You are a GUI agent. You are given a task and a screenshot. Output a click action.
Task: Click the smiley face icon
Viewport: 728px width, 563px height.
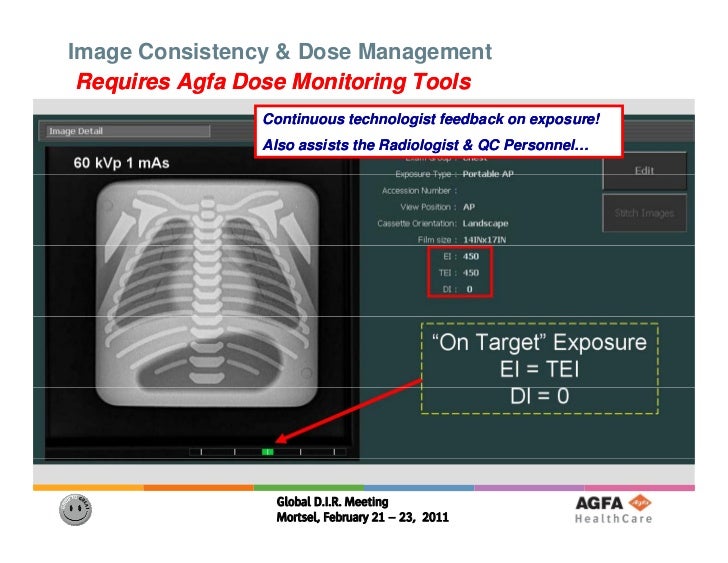point(75,509)
